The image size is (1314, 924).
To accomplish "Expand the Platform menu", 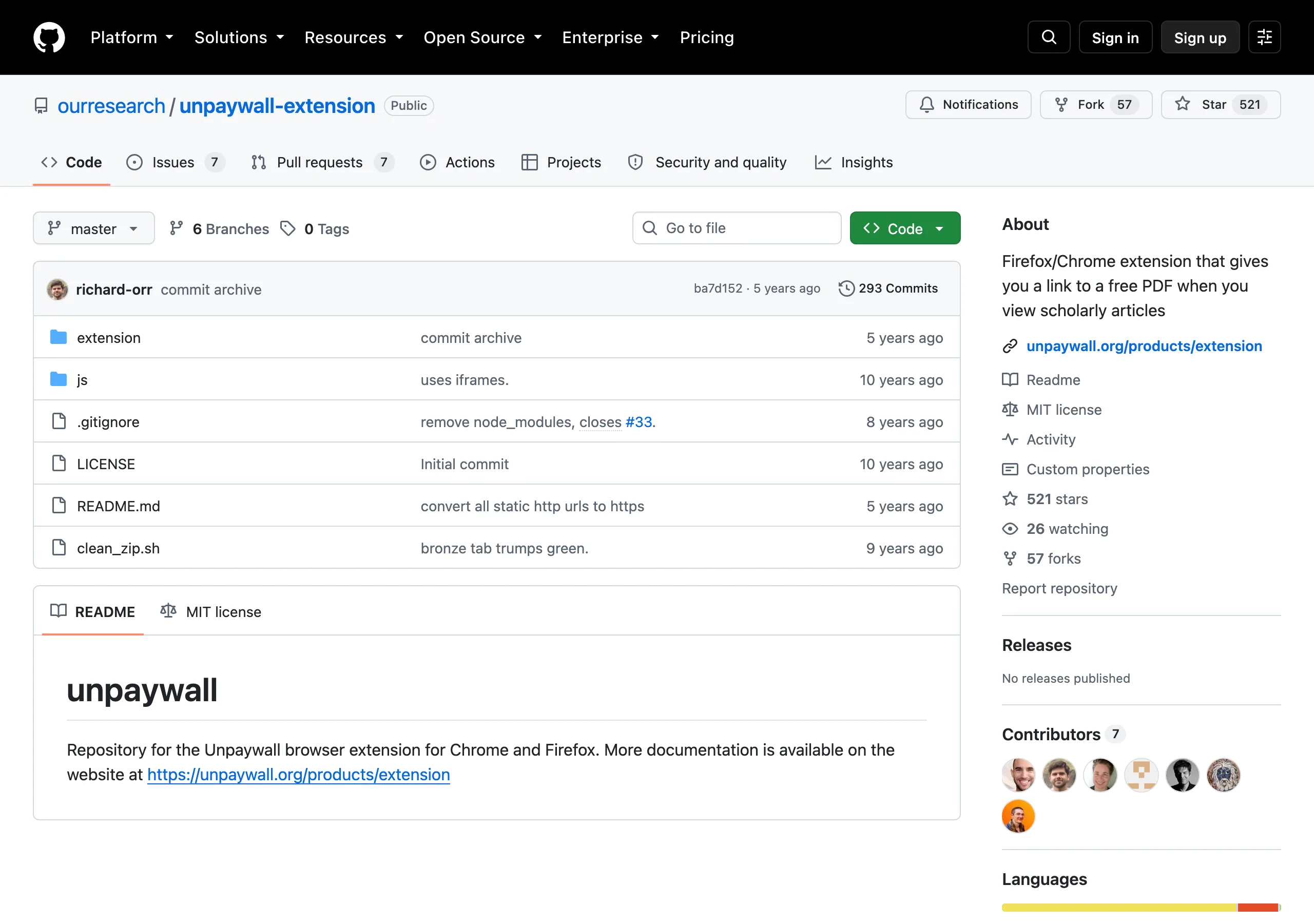I will tap(132, 37).
